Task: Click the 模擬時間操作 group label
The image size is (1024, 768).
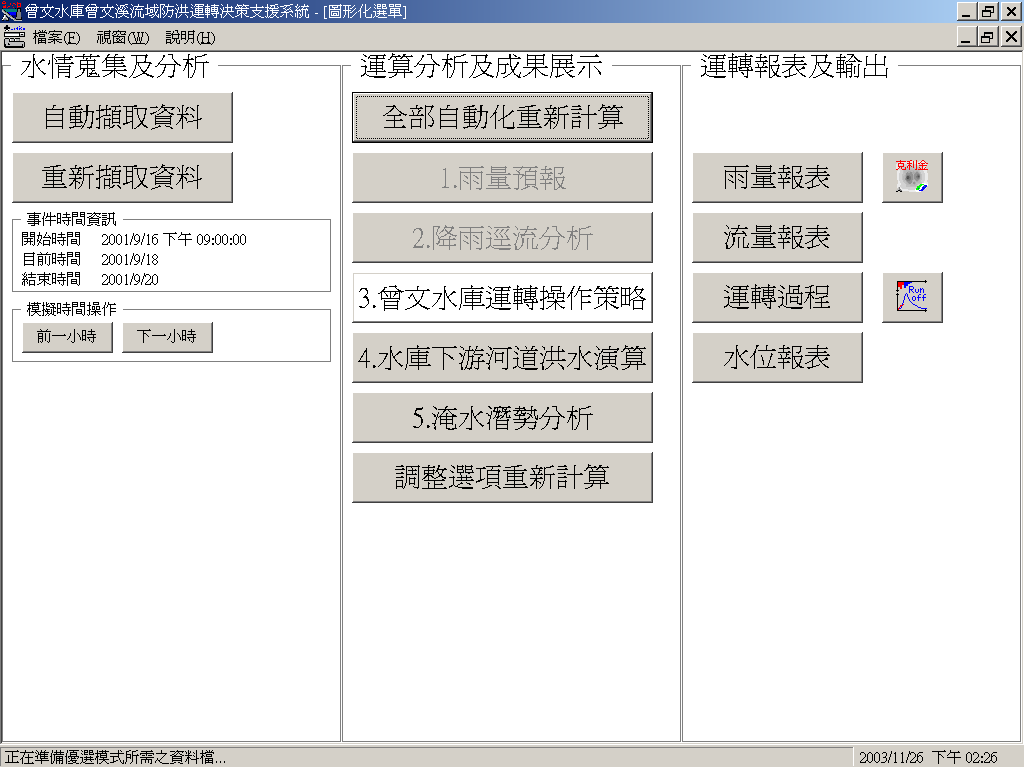Action: (71, 310)
